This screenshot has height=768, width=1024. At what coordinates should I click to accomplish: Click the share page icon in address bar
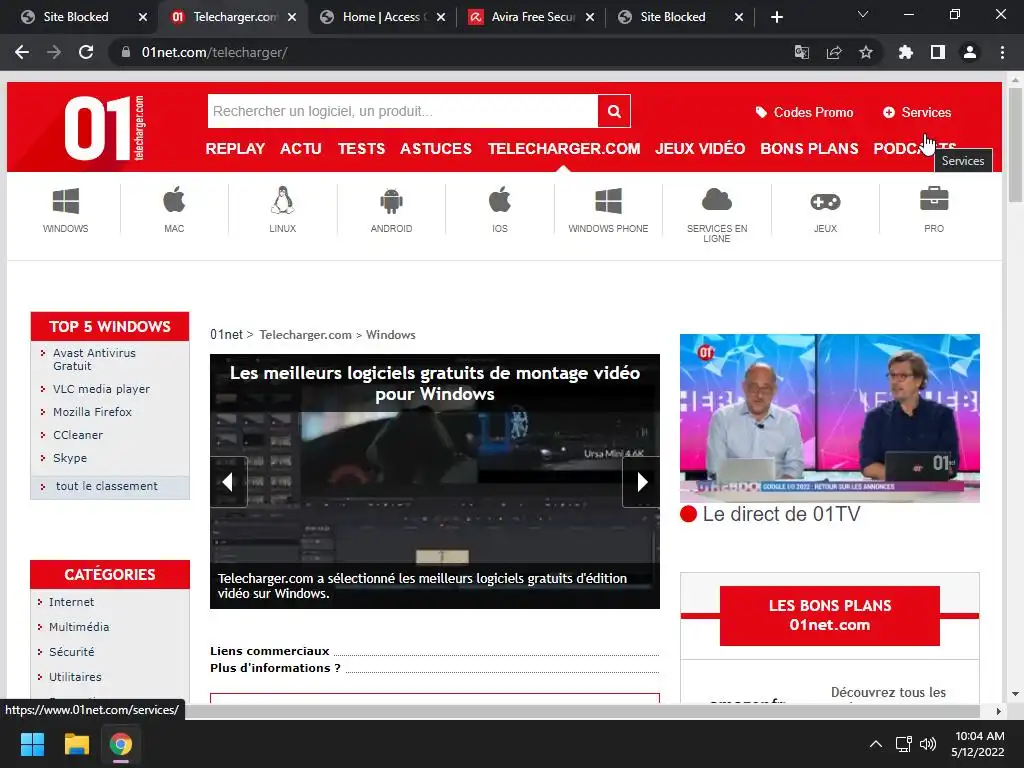(834, 52)
